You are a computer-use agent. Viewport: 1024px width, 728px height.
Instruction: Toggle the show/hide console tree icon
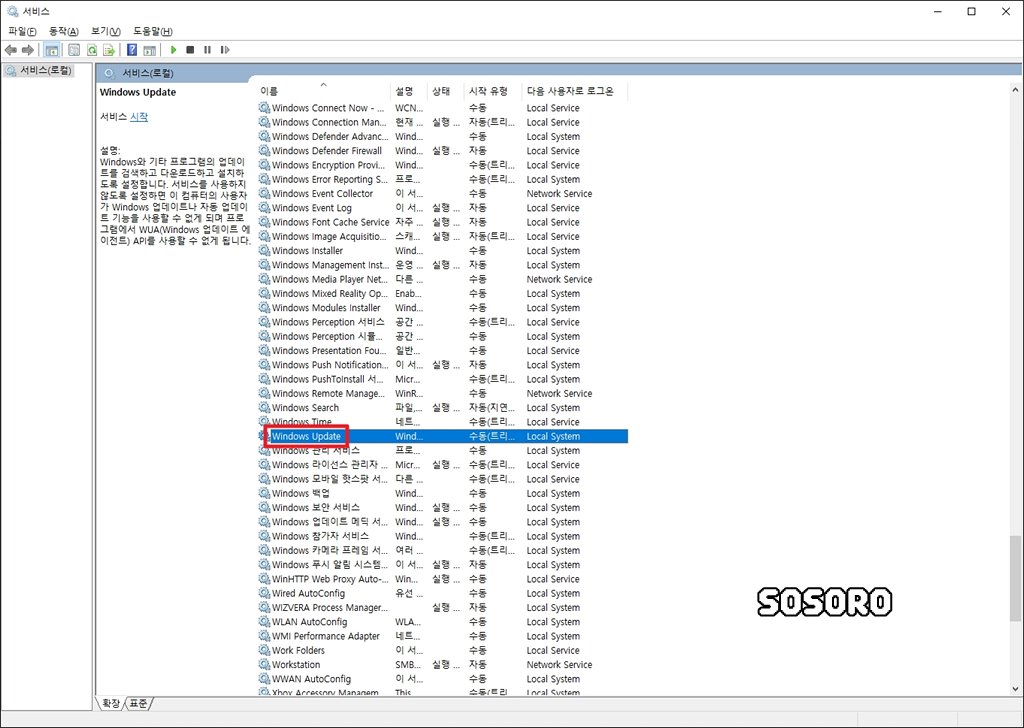pyautogui.click(x=52, y=50)
